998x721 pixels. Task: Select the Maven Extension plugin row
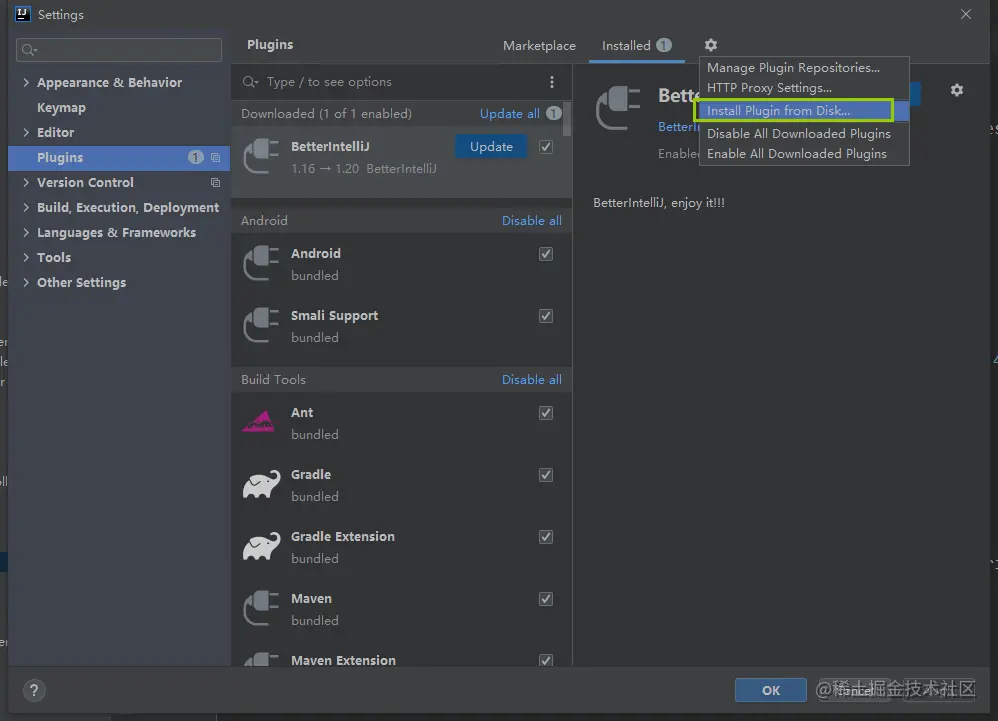pos(401,657)
